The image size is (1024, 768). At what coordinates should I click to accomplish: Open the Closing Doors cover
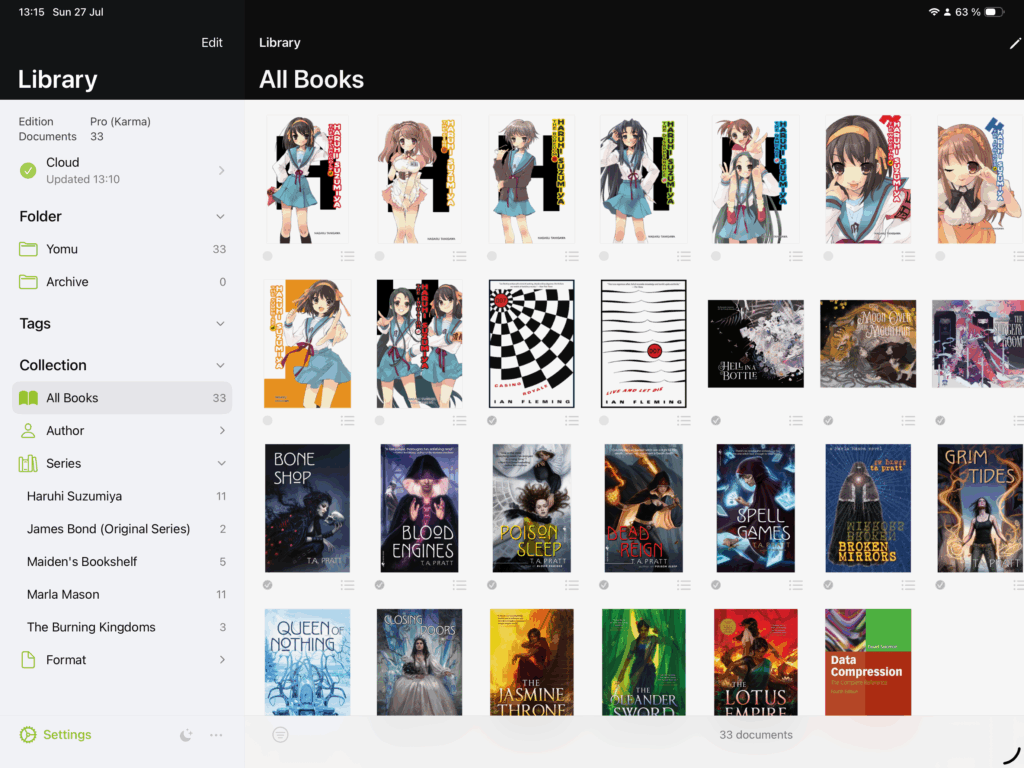click(x=419, y=662)
